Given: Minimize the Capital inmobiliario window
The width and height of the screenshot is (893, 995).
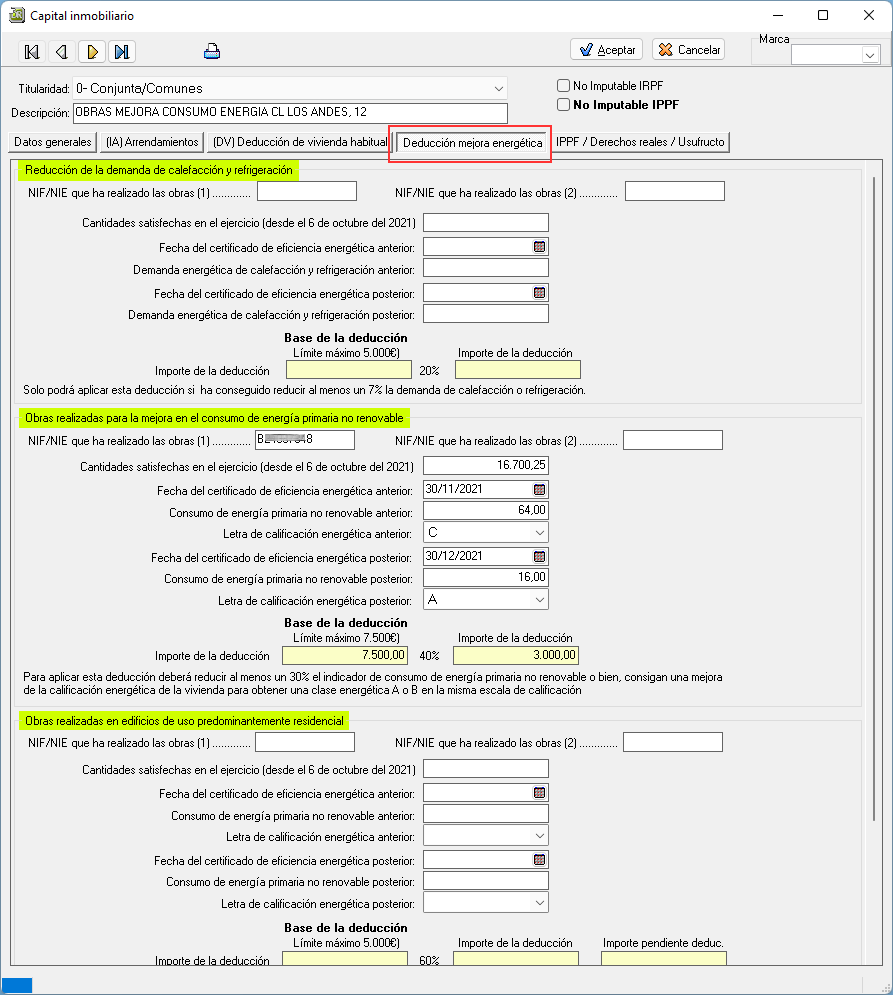Looking at the screenshot, I should tap(778, 15).
